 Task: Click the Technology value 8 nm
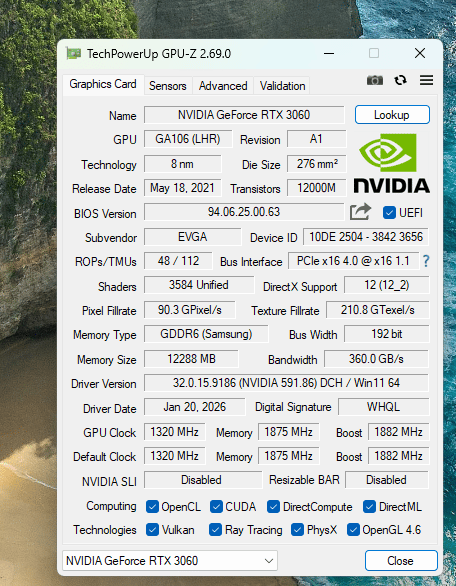coord(182,164)
